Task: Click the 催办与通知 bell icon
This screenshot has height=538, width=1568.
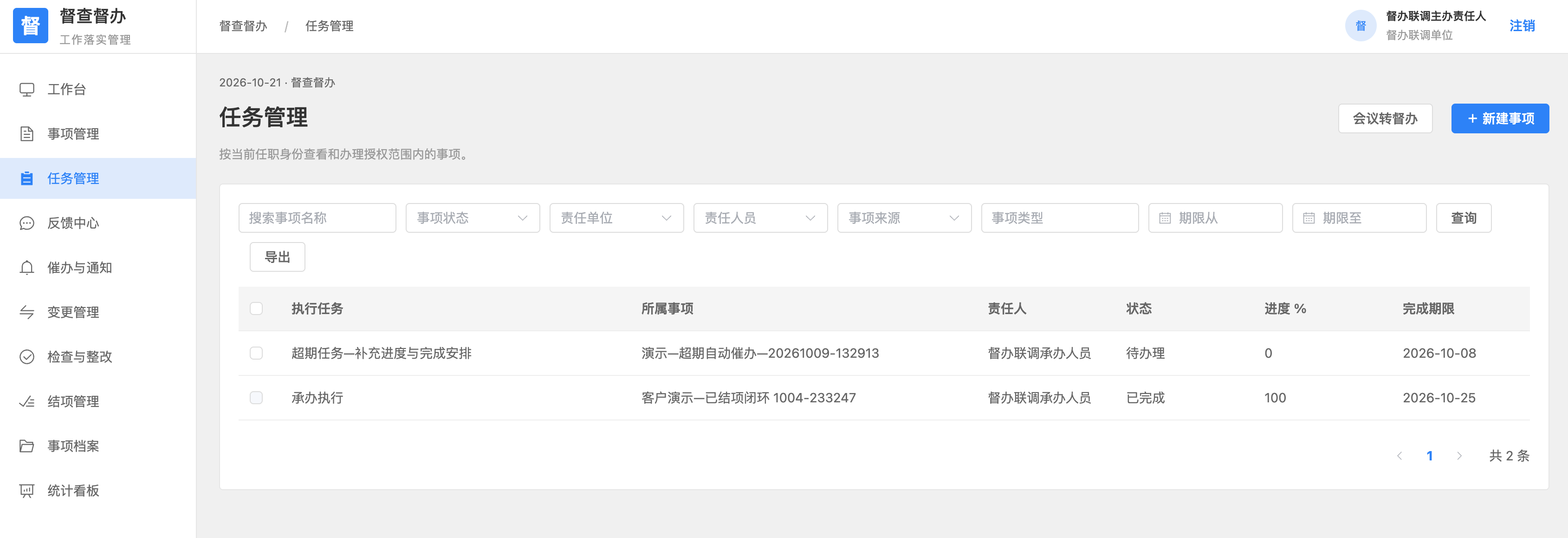Action: coord(27,268)
